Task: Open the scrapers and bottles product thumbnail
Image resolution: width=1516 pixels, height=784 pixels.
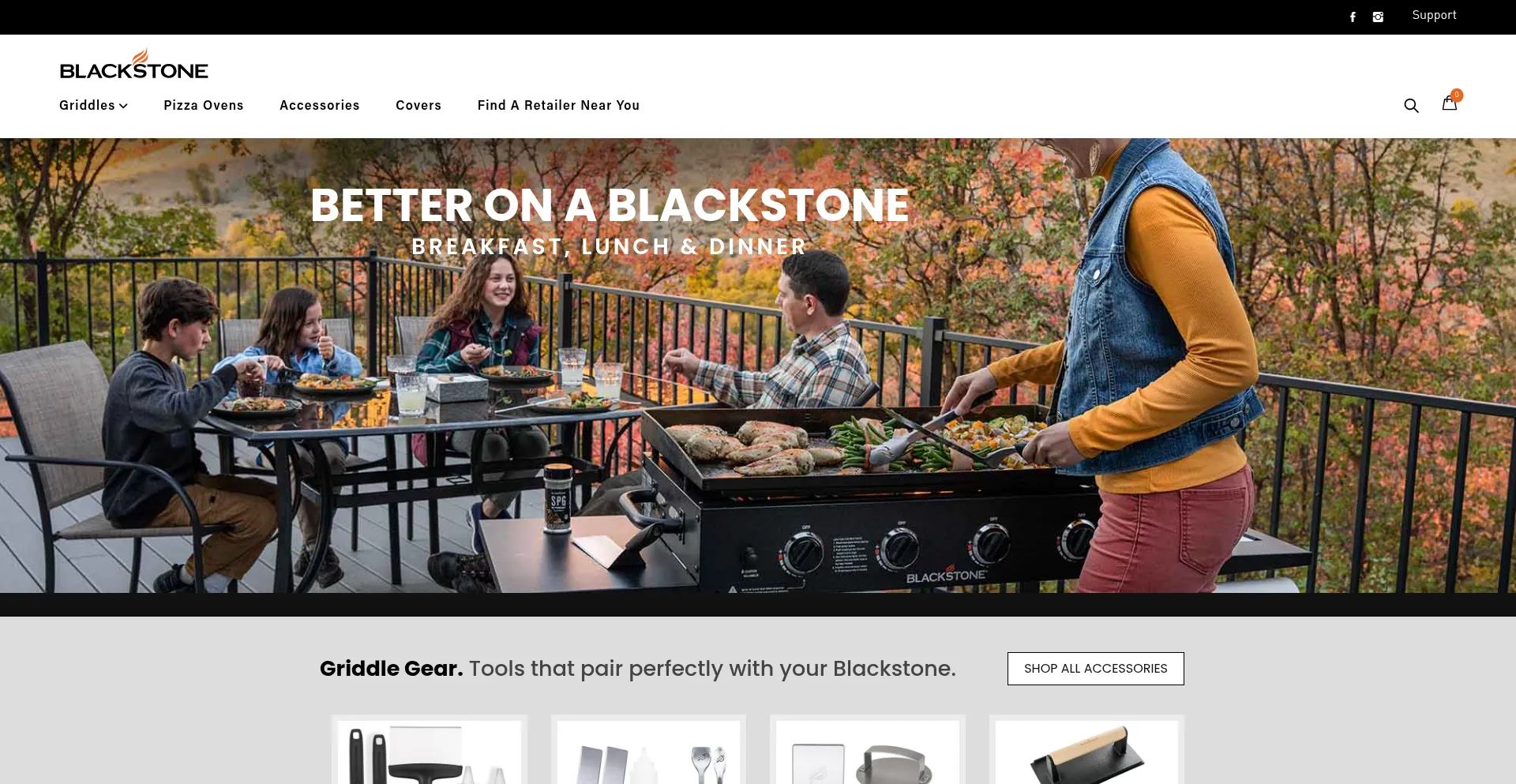Action: [x=648, y=750]
